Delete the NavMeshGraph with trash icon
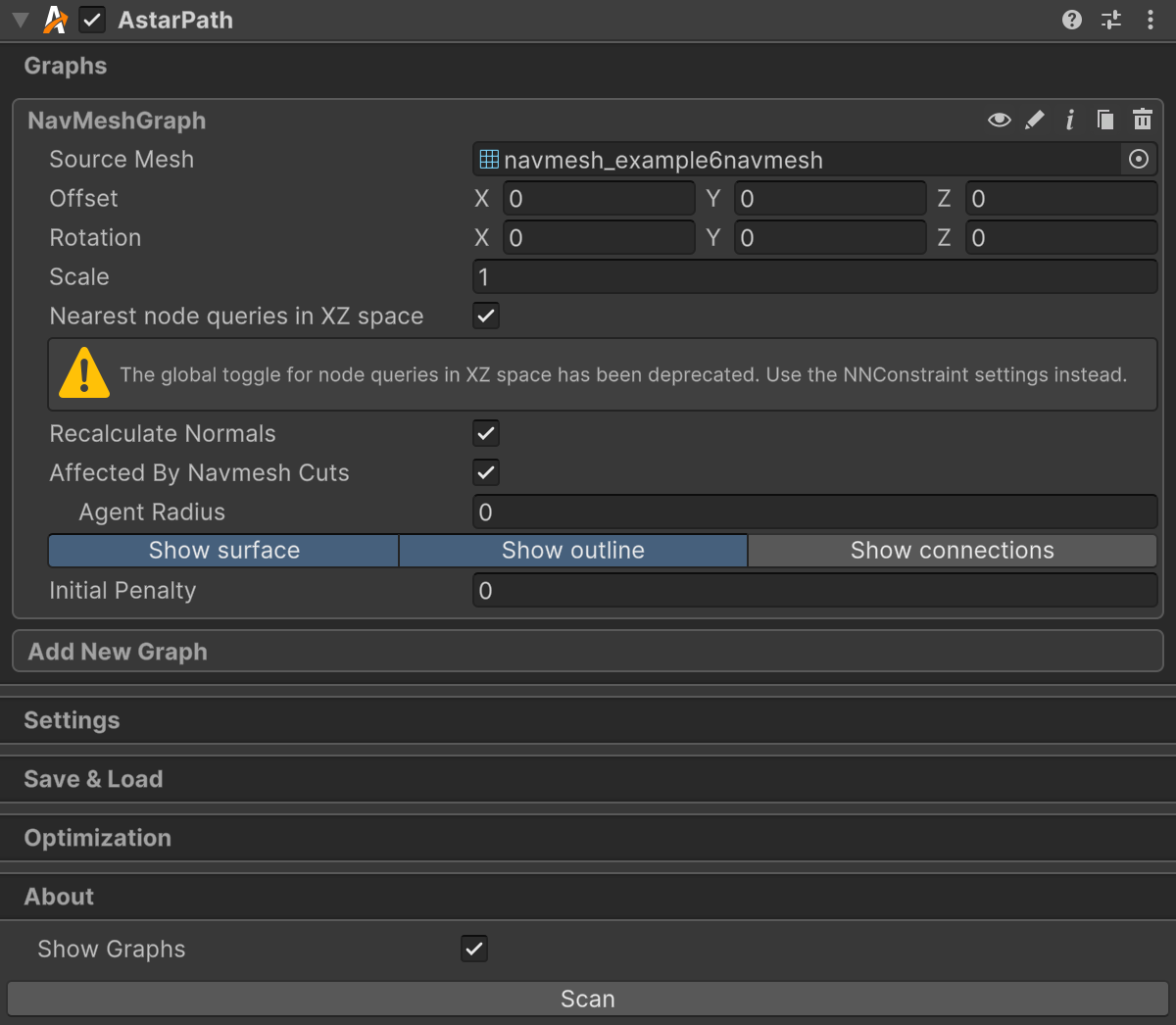 pyautogui.click(x=1142, y=121)
